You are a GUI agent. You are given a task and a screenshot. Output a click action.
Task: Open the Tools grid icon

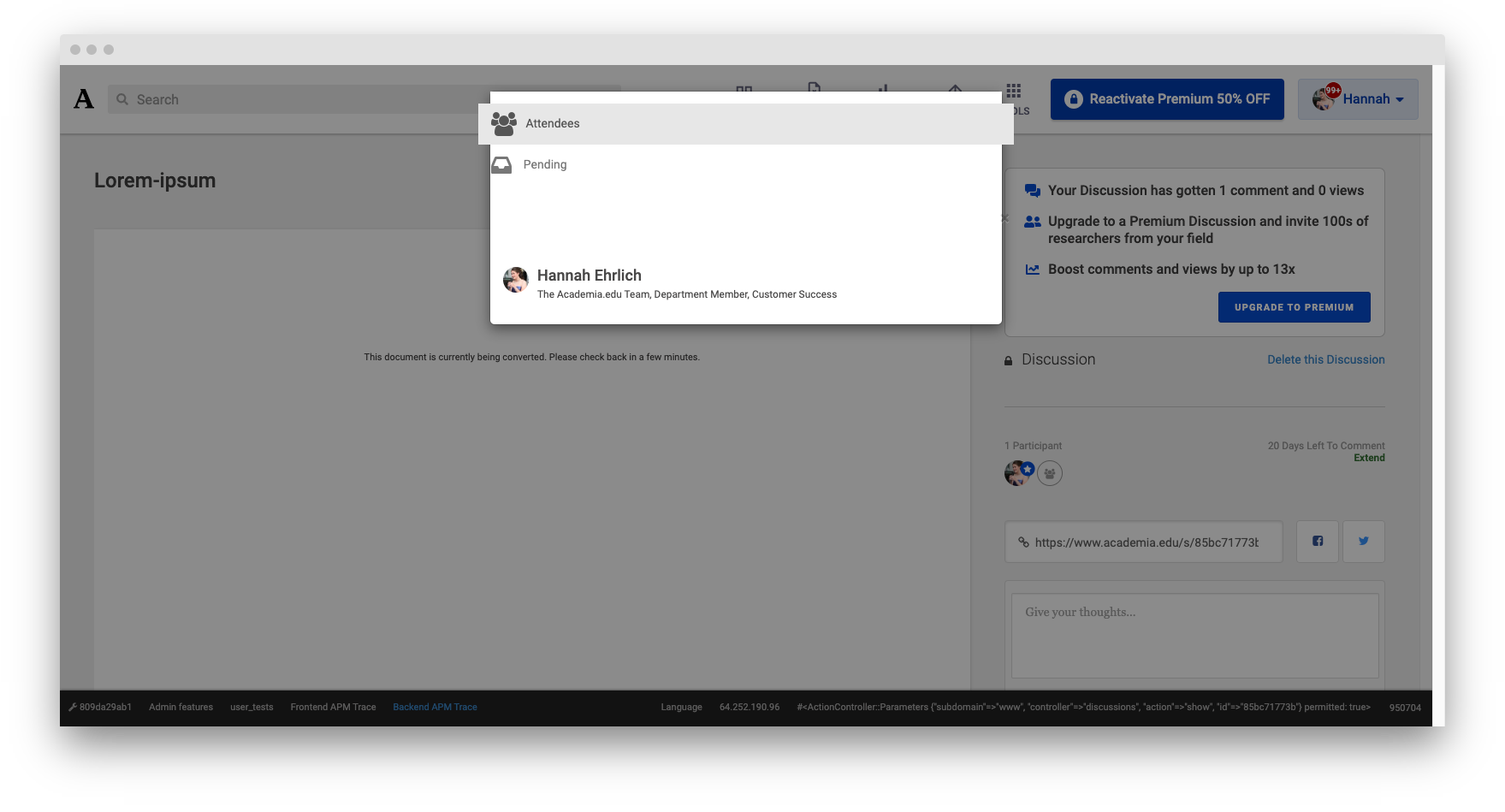pos(1014,91)
